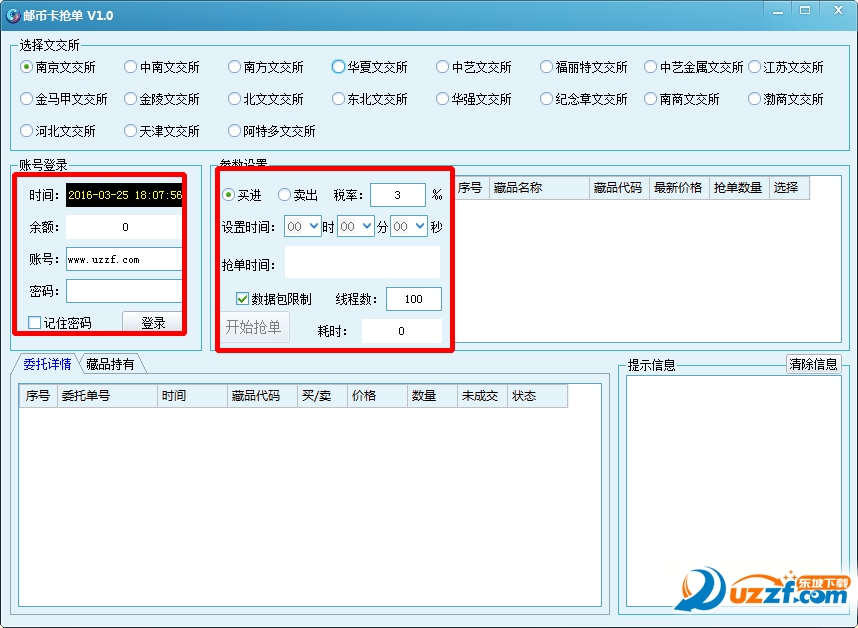Click 清除信息 button
The height and width of the screenshot is (628, 858).
pyautogui.click(x=813, y=364)
